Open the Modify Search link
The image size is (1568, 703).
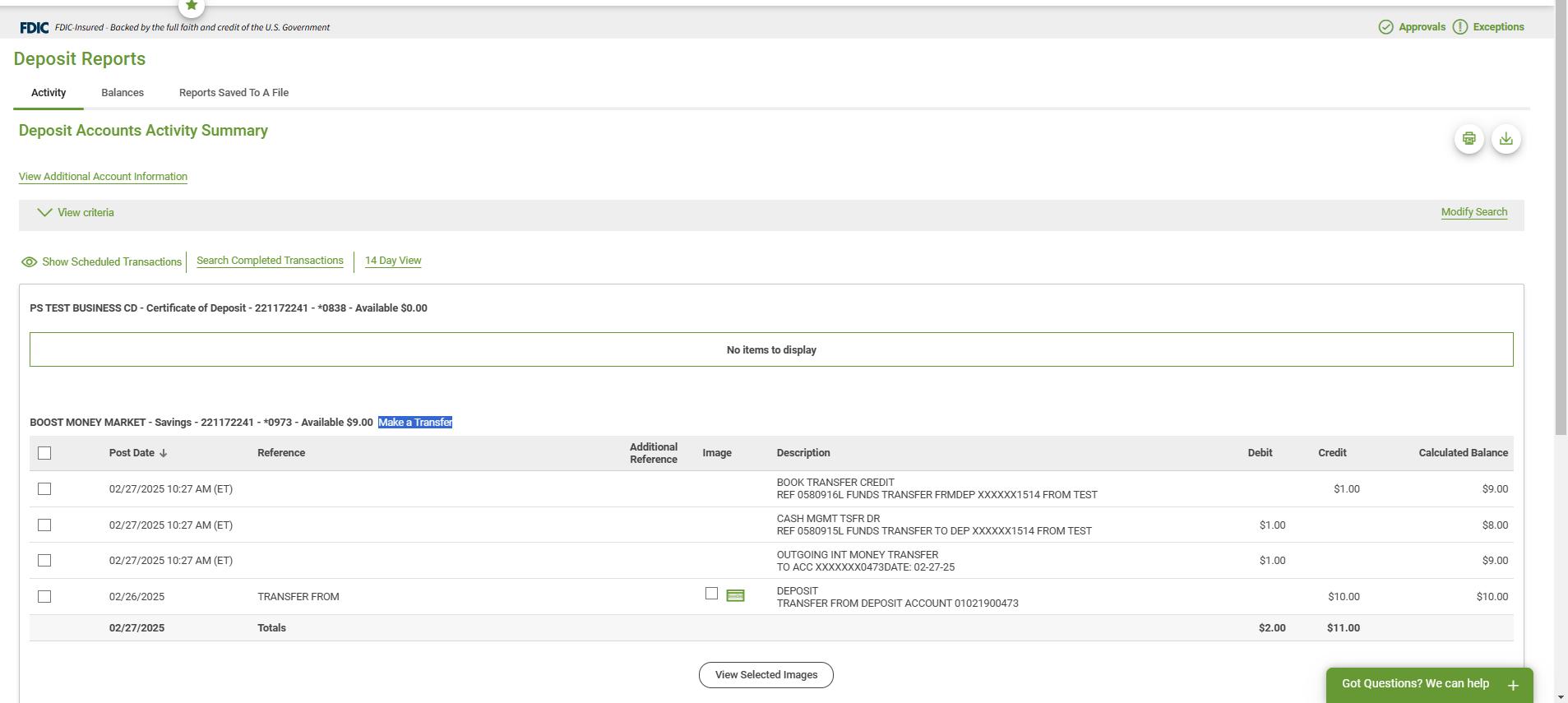[1473, 212]
